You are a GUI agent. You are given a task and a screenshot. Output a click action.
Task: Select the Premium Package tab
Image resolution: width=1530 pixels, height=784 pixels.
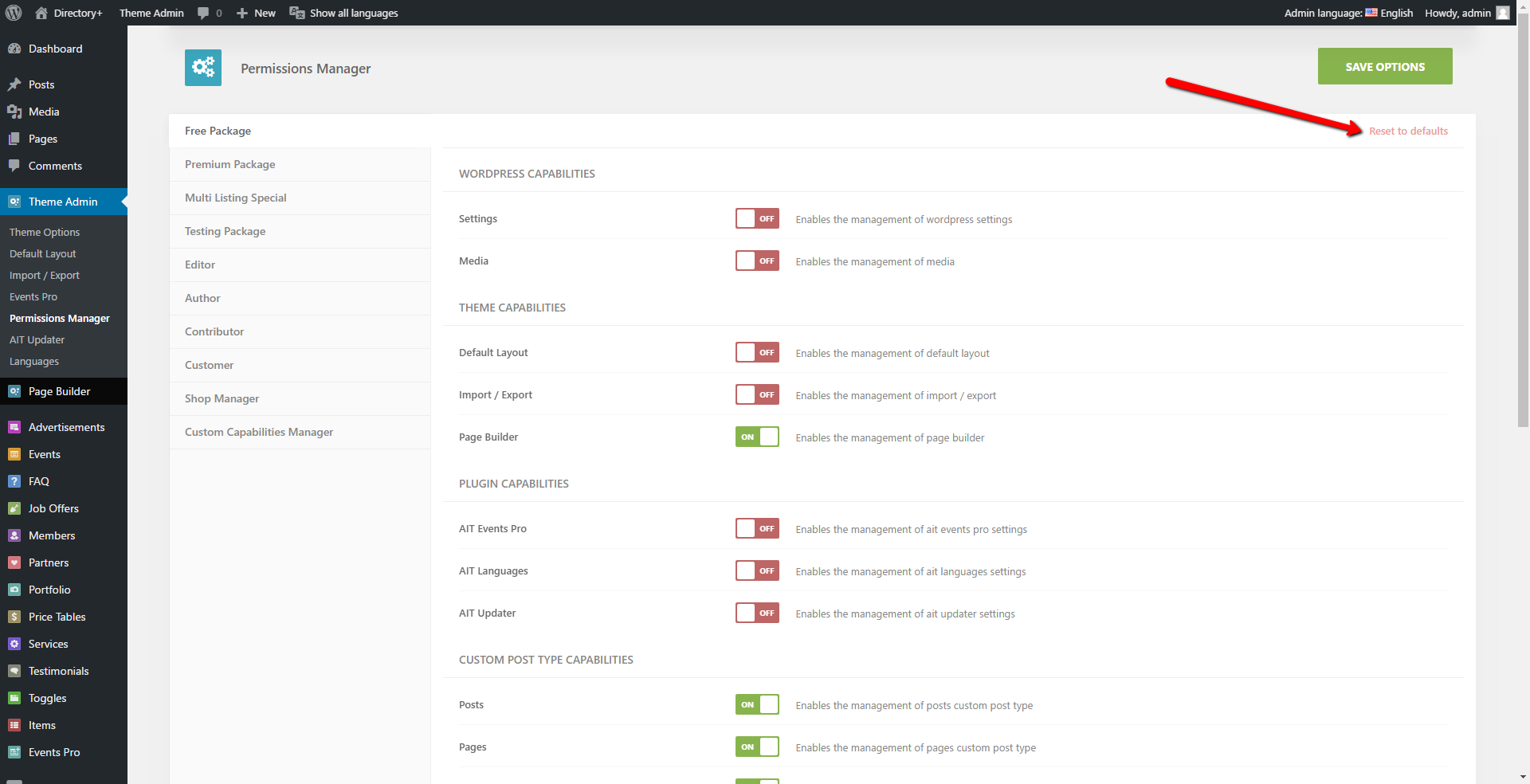(300, 164)
